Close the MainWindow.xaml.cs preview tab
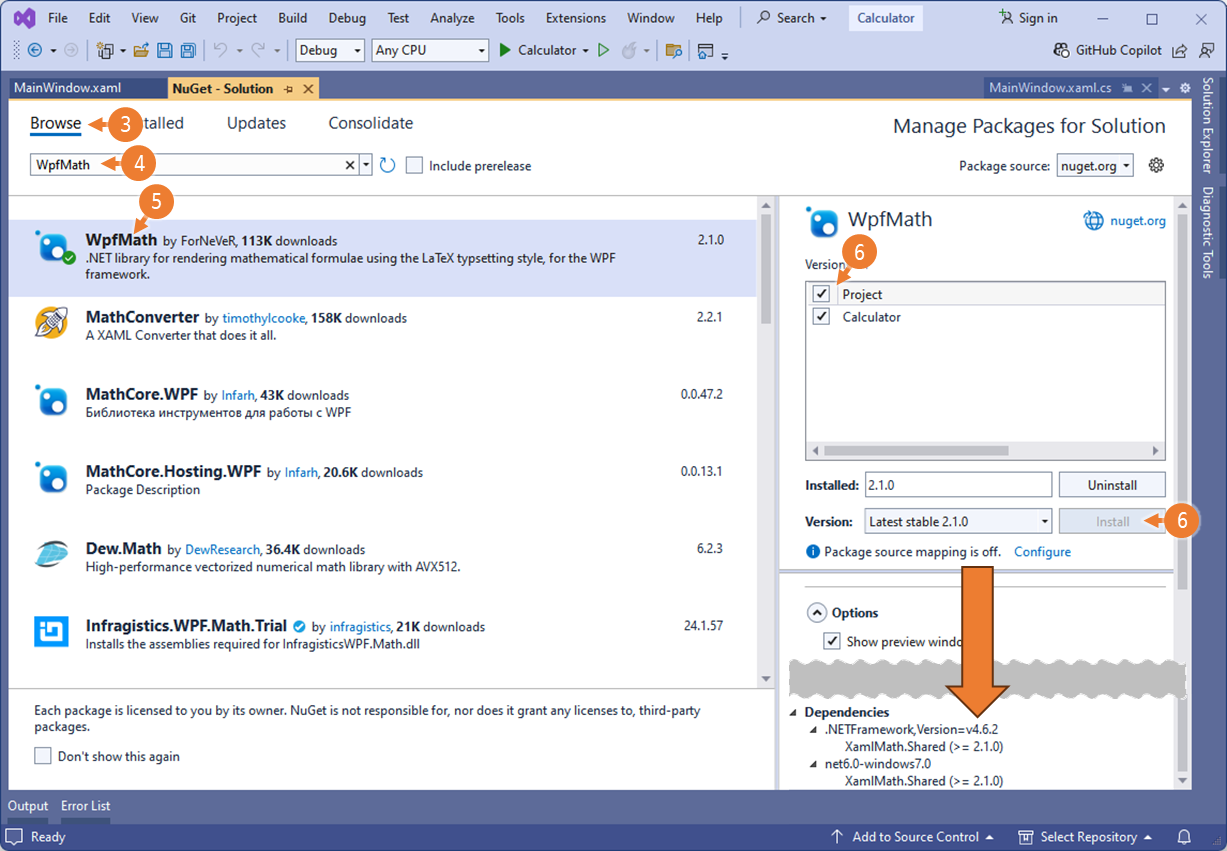Viewport: 1227px width, 851px height. click(x=1147, y=88)
